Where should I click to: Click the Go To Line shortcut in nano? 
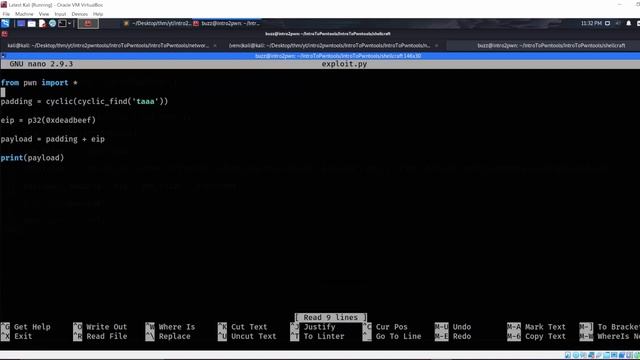(392, 336)
